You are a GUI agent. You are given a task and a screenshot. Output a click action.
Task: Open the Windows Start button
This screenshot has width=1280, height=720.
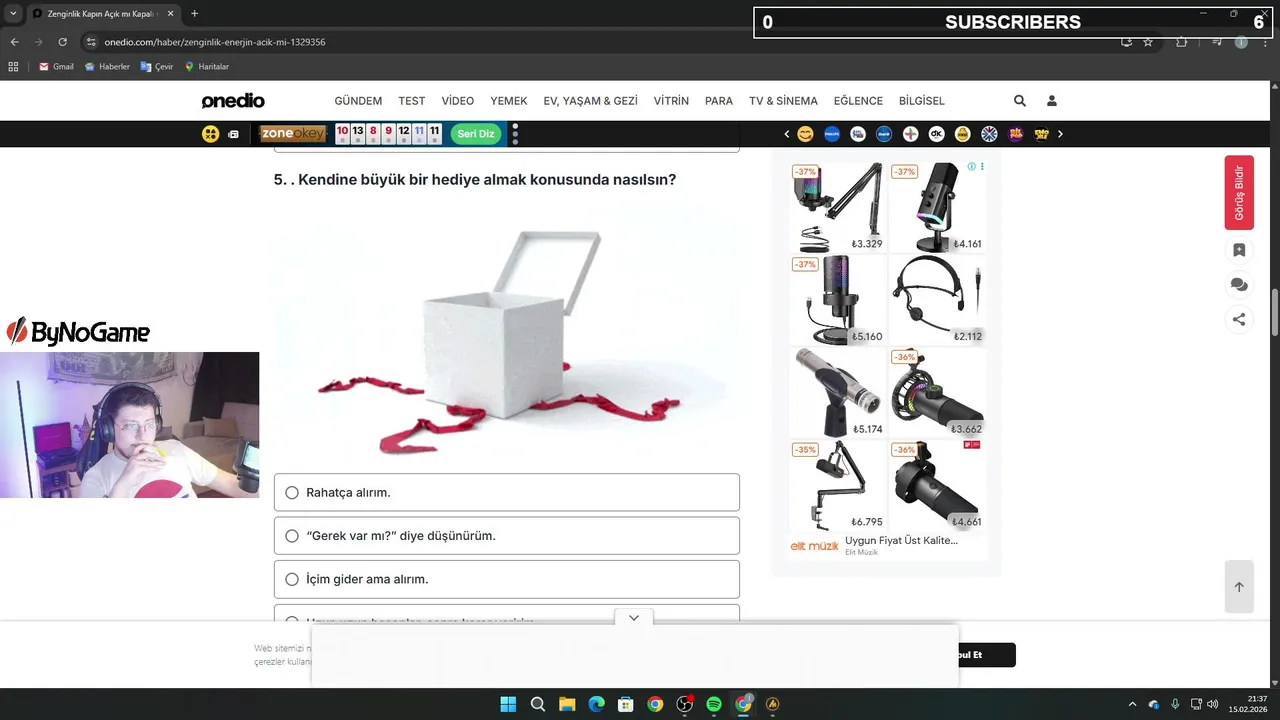[x=508, y=704]
